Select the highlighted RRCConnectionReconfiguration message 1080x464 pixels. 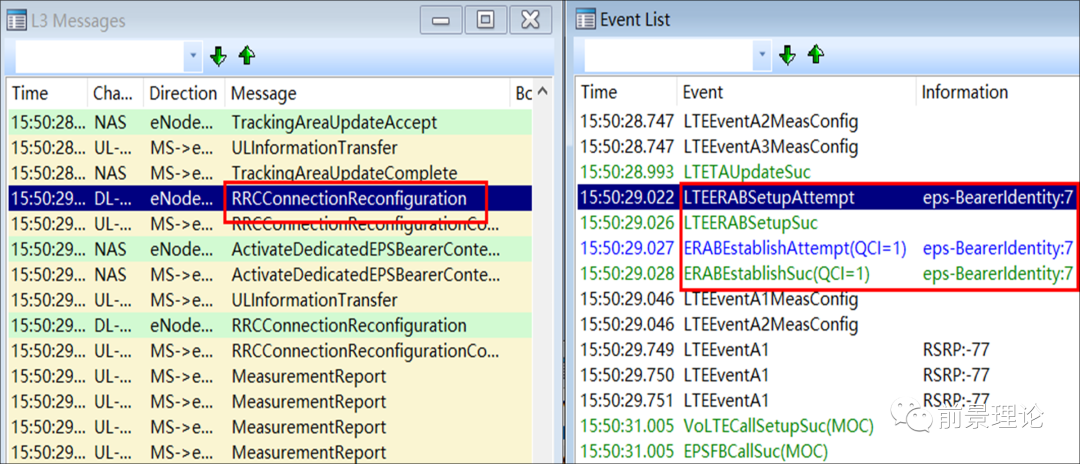pos(349,199)
